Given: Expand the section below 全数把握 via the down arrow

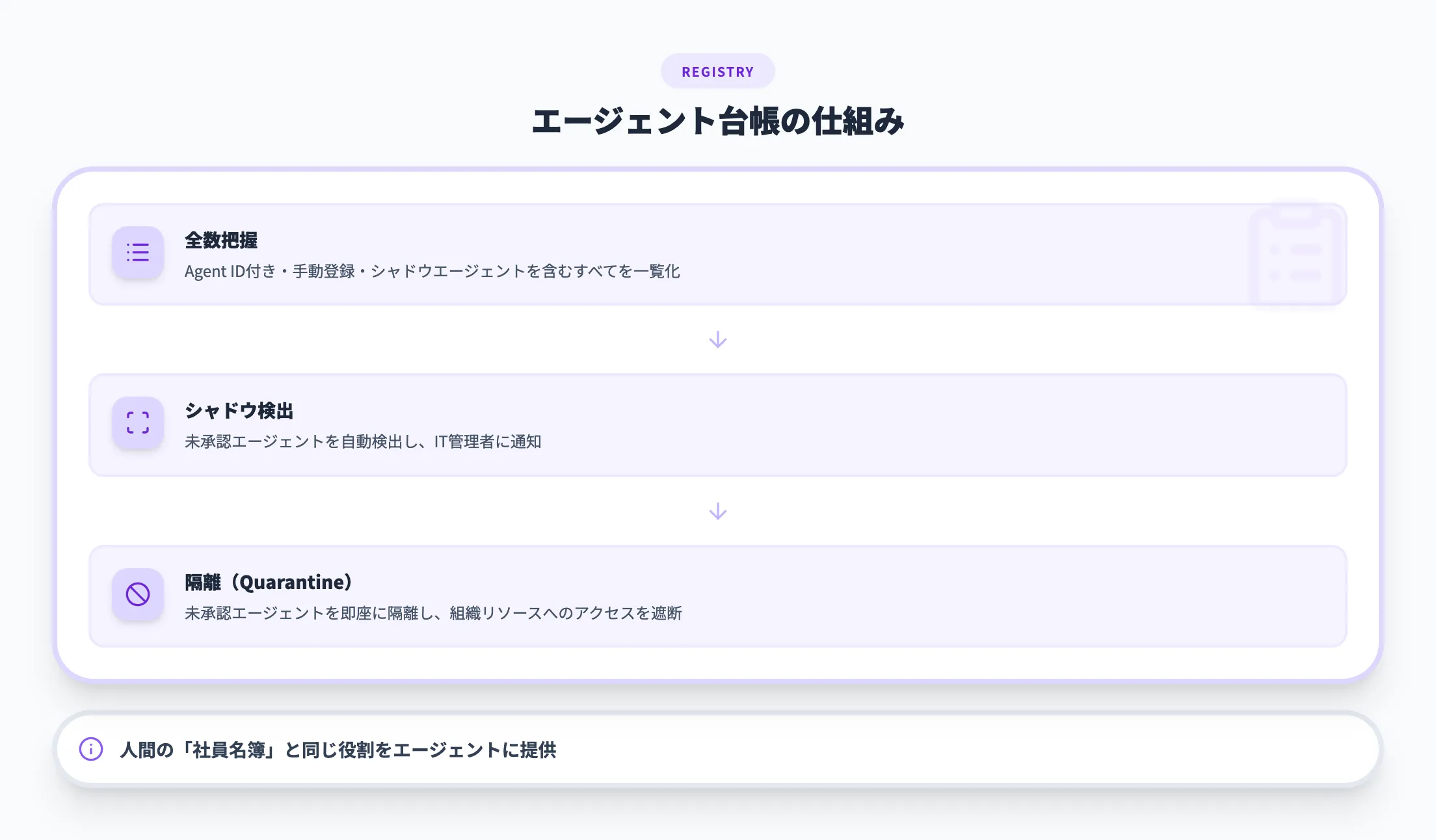Looking at the screenshot, I should [x=717, y=339].
